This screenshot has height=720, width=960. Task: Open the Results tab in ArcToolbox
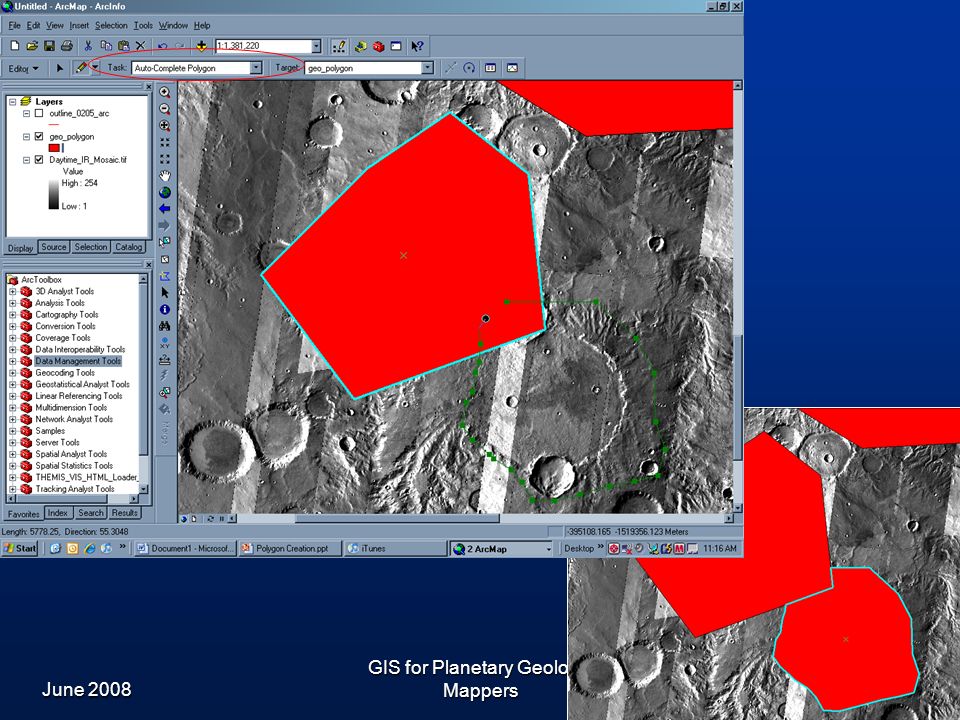pyautogui.click(x=124, y=512)
